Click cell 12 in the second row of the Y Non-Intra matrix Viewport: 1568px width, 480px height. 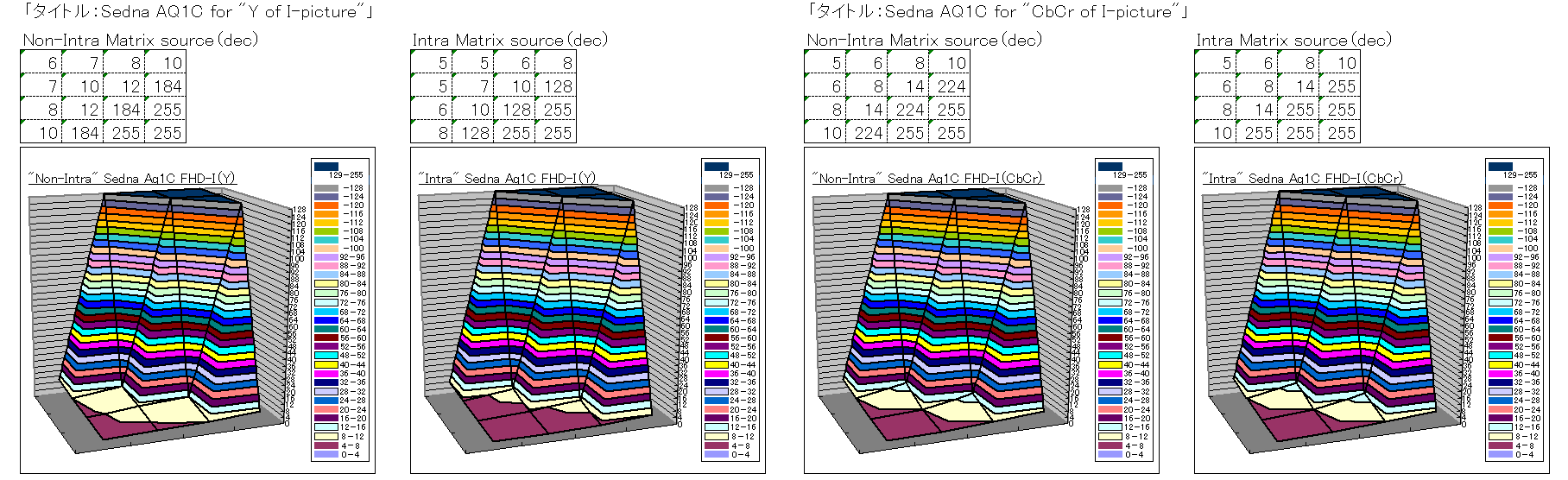click(124, 86)
